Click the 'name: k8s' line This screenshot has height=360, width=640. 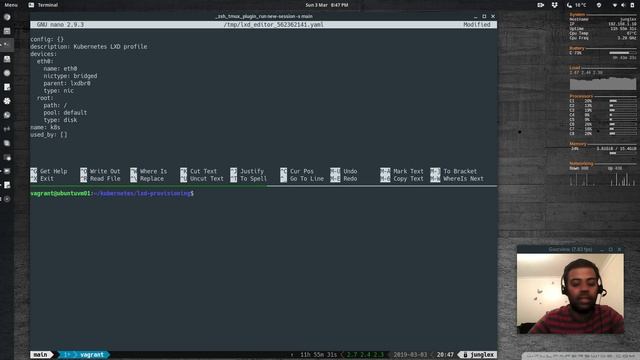45,127
